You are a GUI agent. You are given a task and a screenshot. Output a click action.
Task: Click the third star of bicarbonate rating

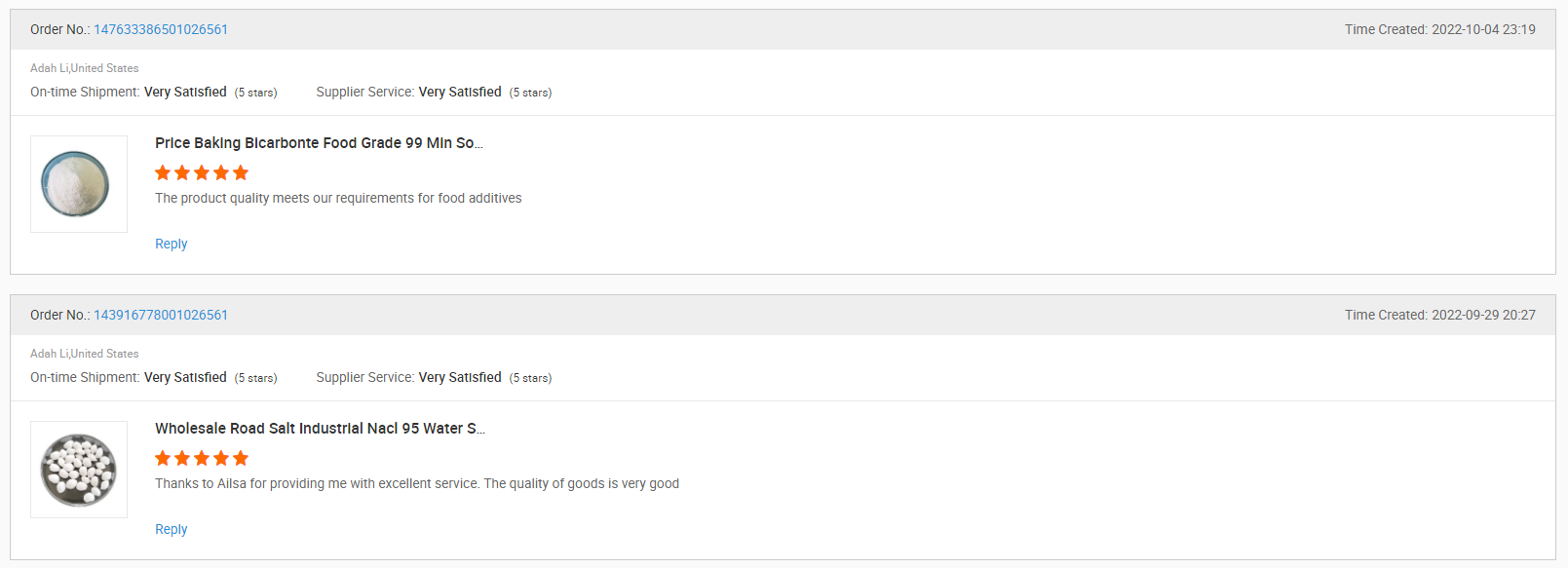[202, 172]
